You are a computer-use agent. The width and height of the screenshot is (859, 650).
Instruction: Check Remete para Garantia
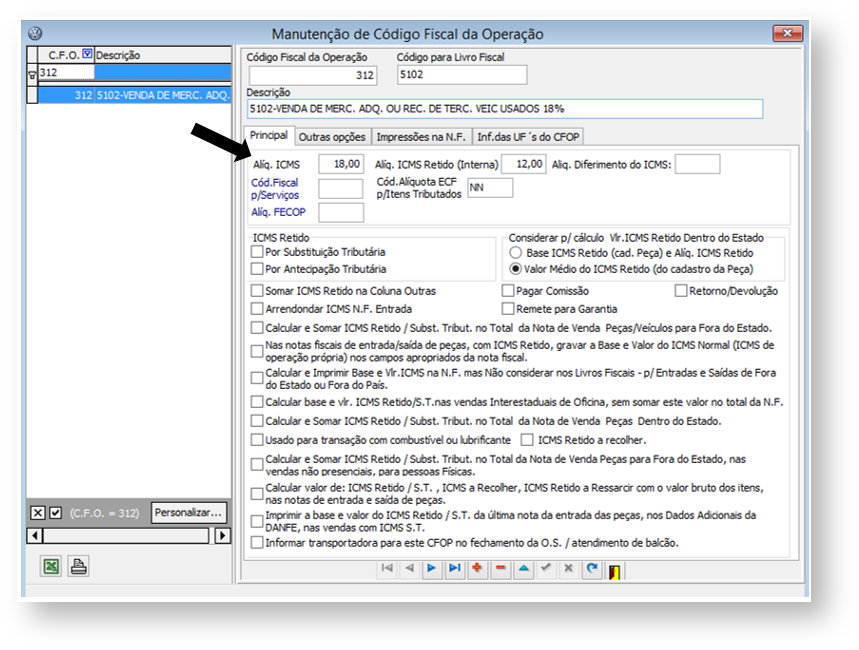tap(508, 309)
